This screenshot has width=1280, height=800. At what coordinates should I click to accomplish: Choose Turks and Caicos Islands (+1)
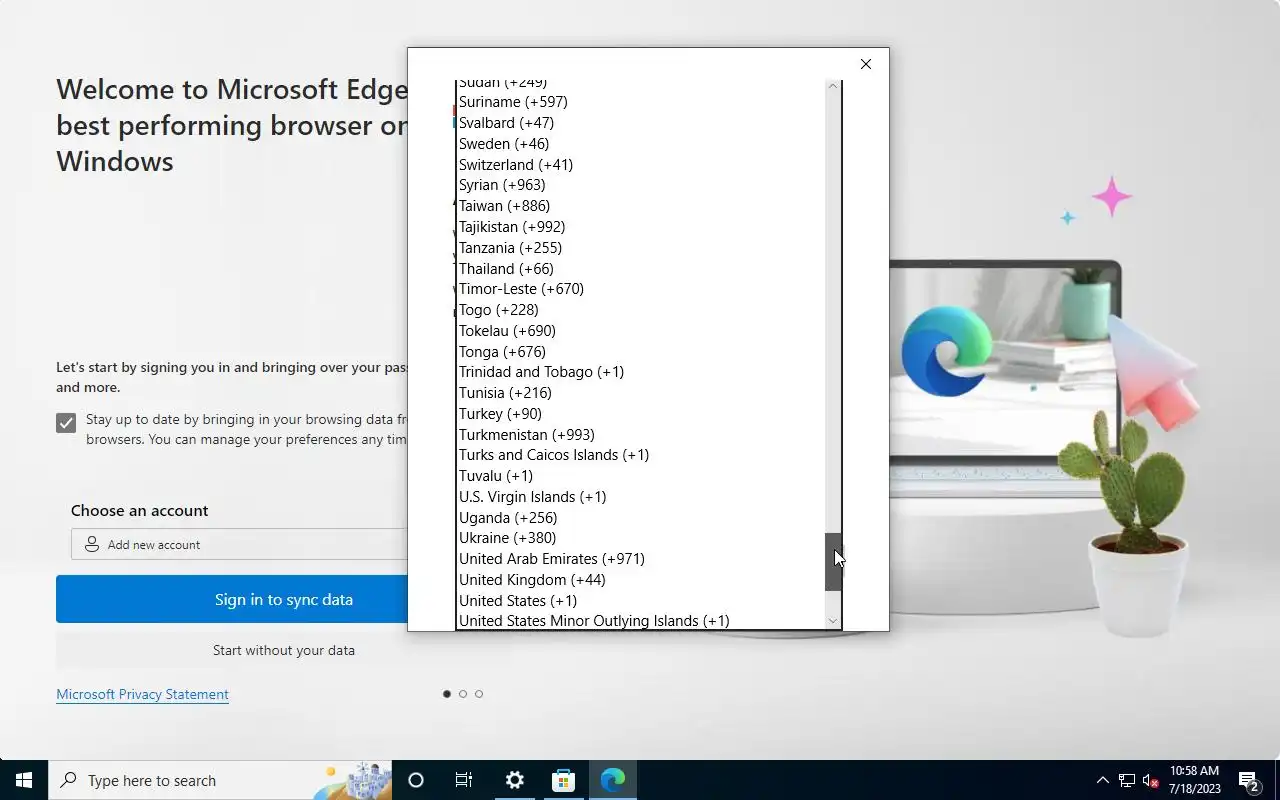click(640, 455)
